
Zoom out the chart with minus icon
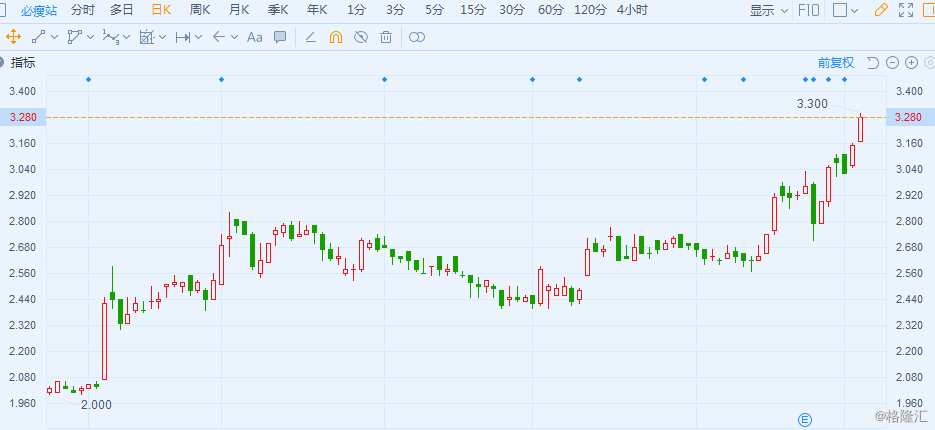pos(892,63)
